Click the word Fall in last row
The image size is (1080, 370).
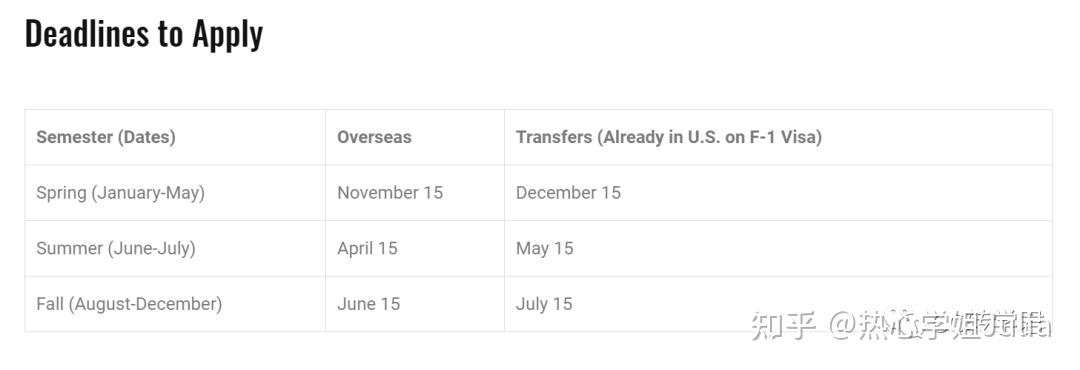point(50,304)
